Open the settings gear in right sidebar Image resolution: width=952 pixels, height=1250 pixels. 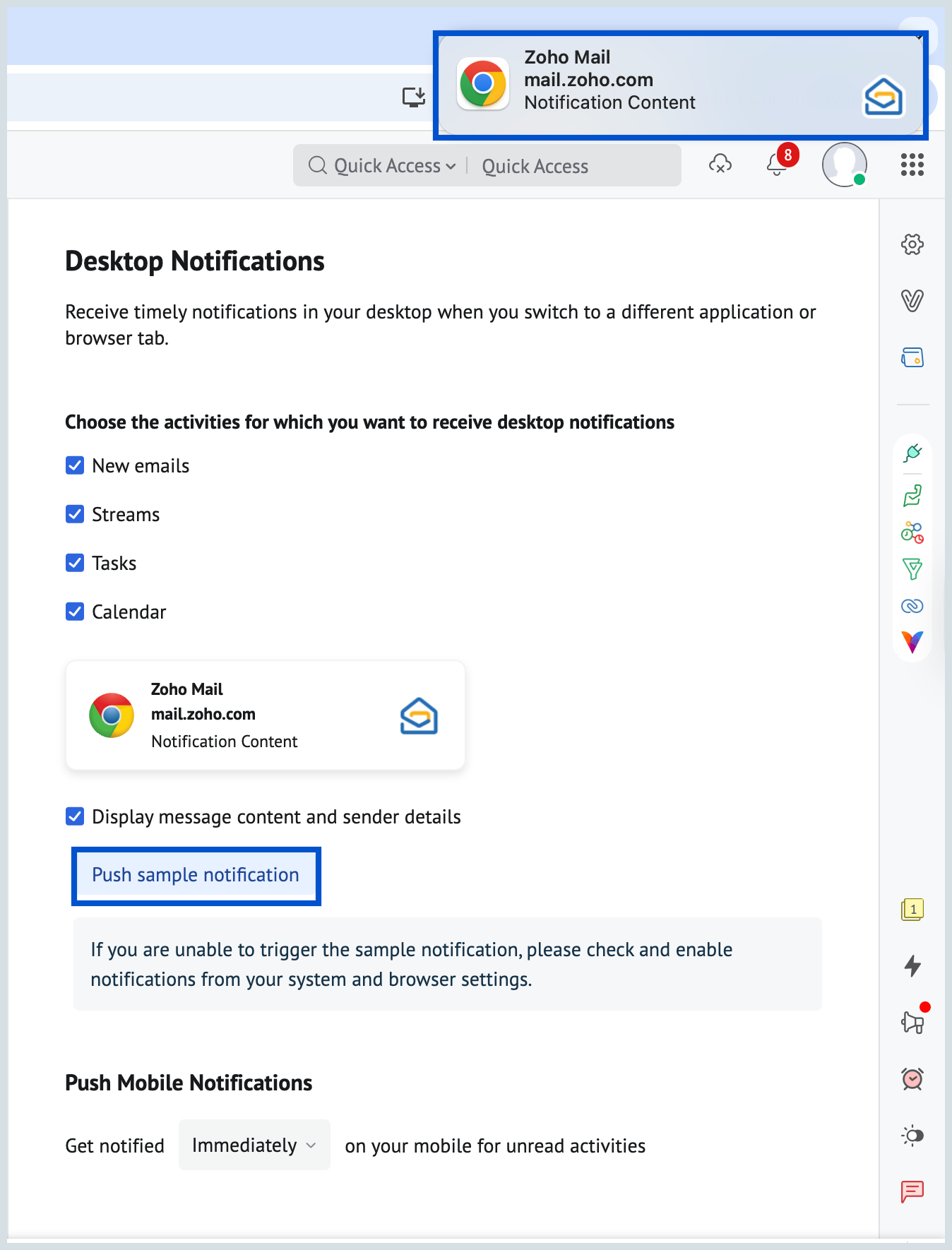(x=912, y=244)
